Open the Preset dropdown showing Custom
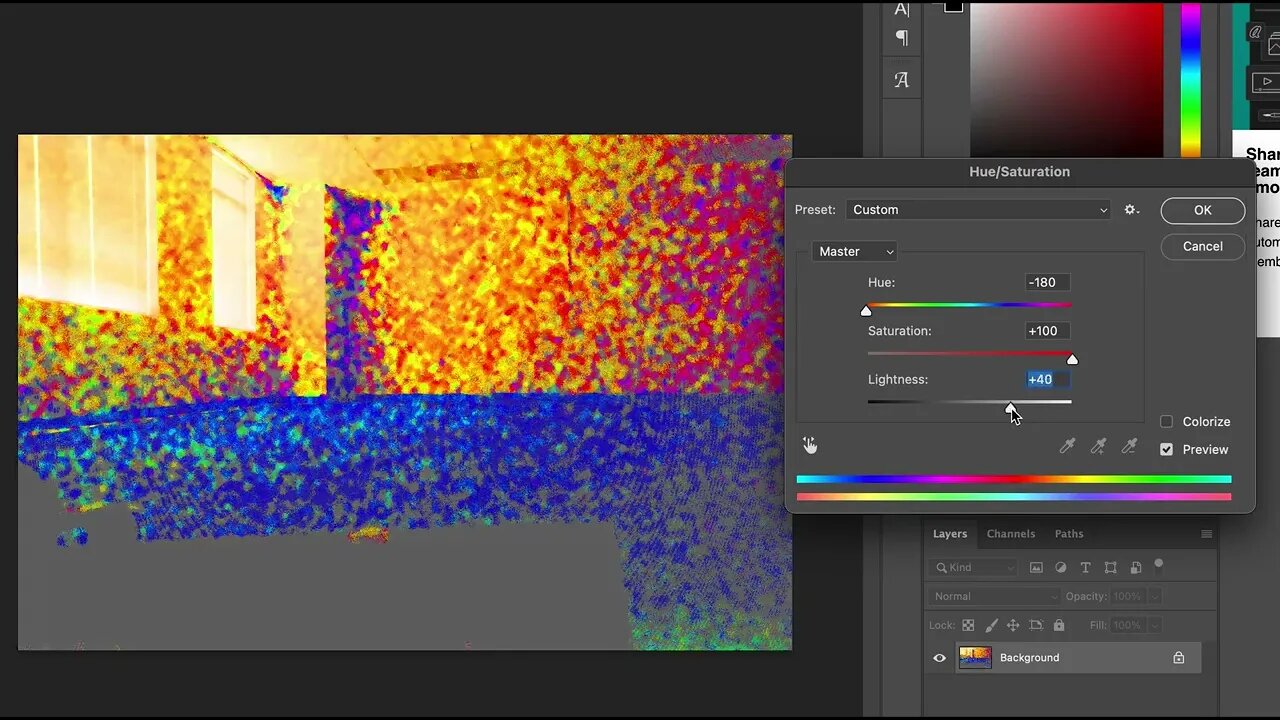This screenshot has height=720, width=1280. 978,210
